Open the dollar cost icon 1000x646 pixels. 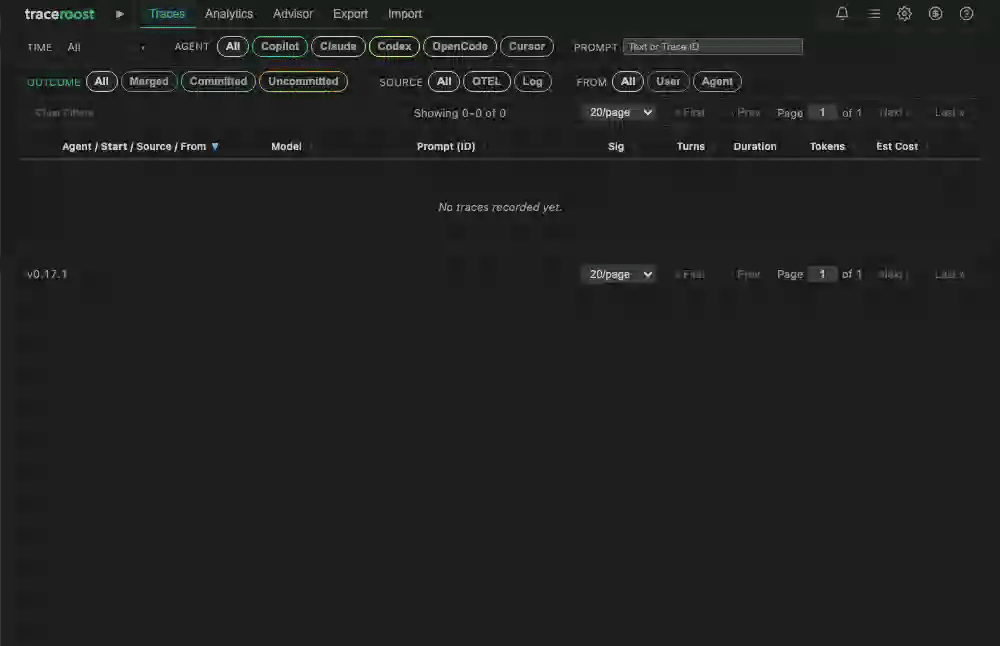point(935,13)
